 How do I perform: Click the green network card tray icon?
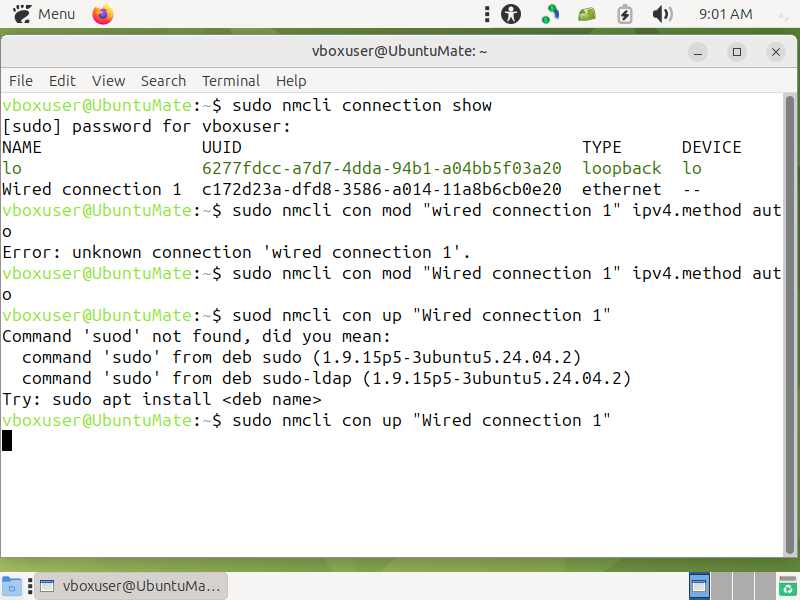[587, 14]
